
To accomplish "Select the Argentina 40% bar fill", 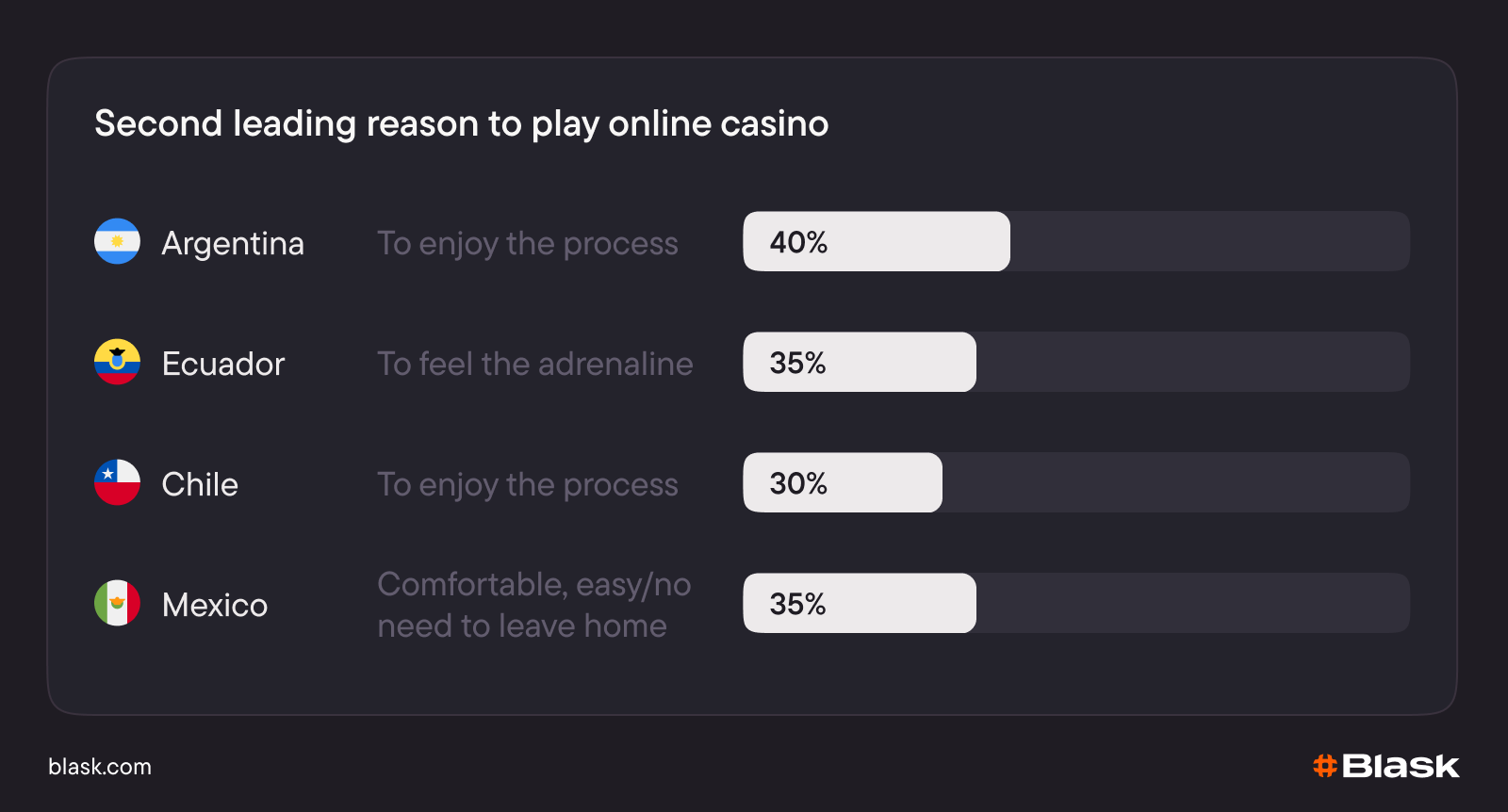I will tap(877, 241).
